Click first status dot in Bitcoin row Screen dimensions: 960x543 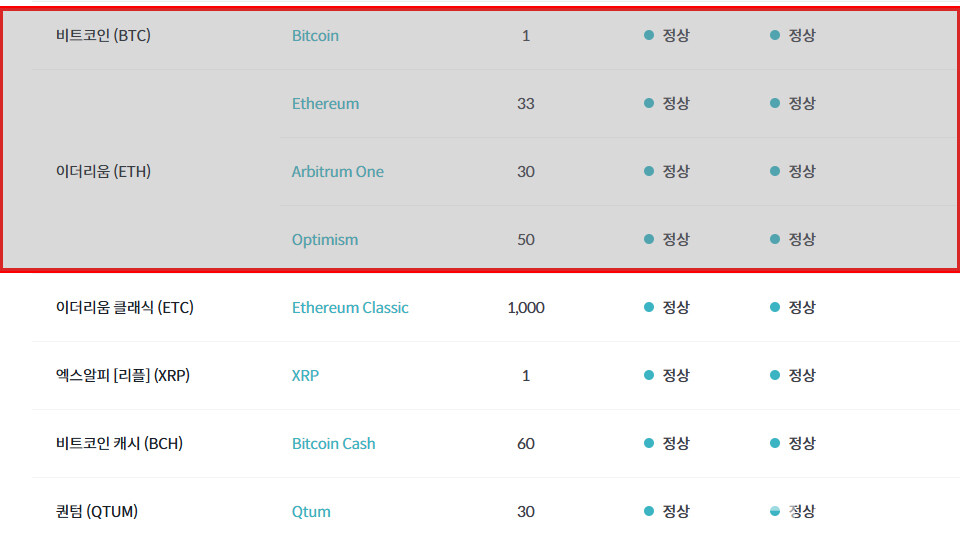649,35
